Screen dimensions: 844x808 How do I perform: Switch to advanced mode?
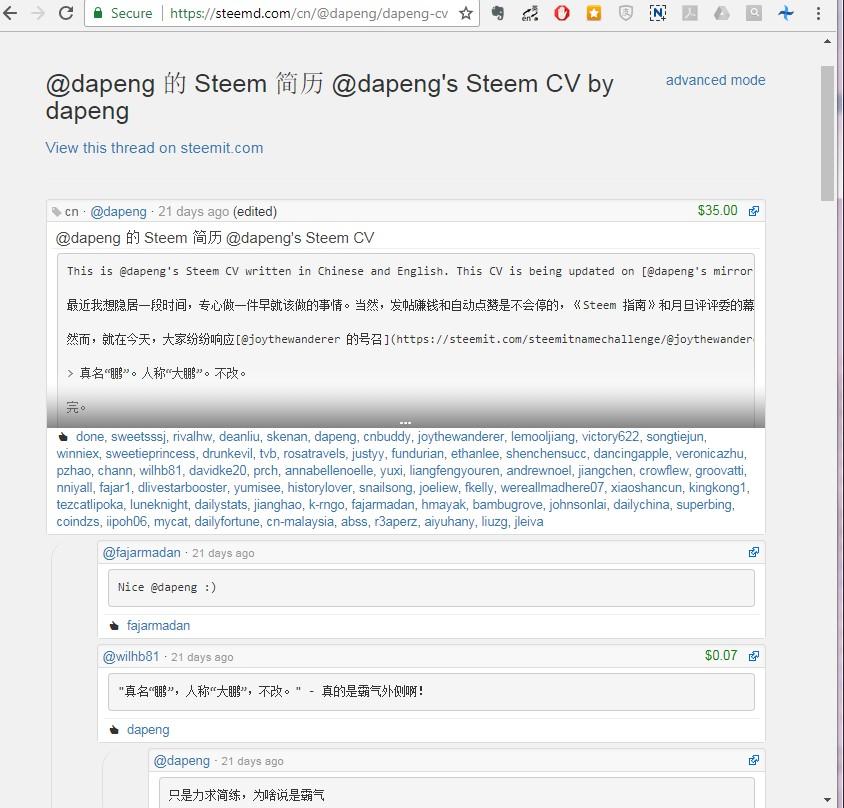point(715,80)
